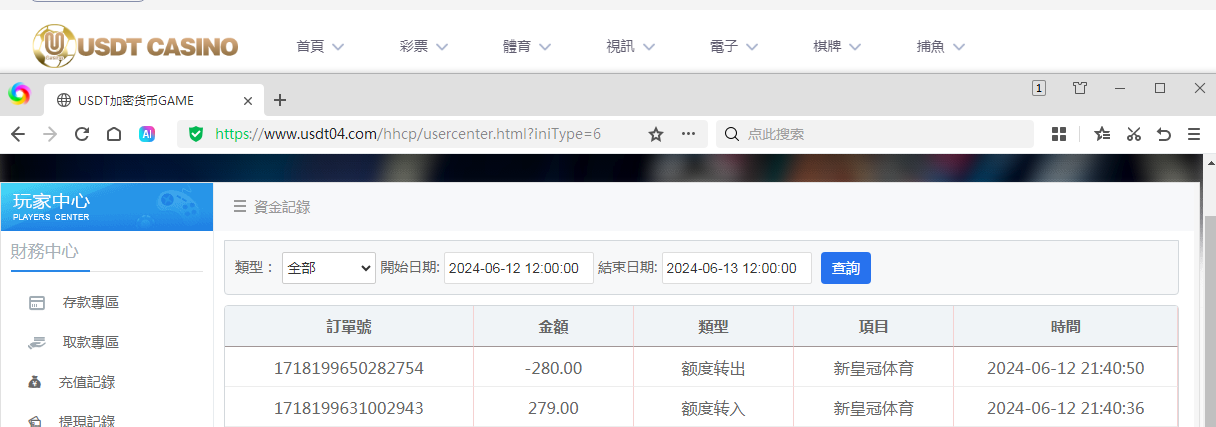Click the tab counter icon
The height and width of the screenshot is (427, 1216).
pyautogui.click(x=1039, y=88)
